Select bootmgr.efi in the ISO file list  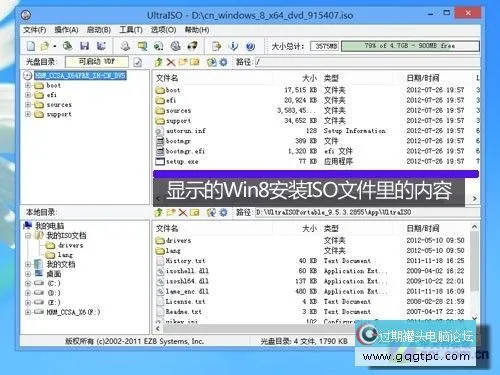click(x=185, y=151)
